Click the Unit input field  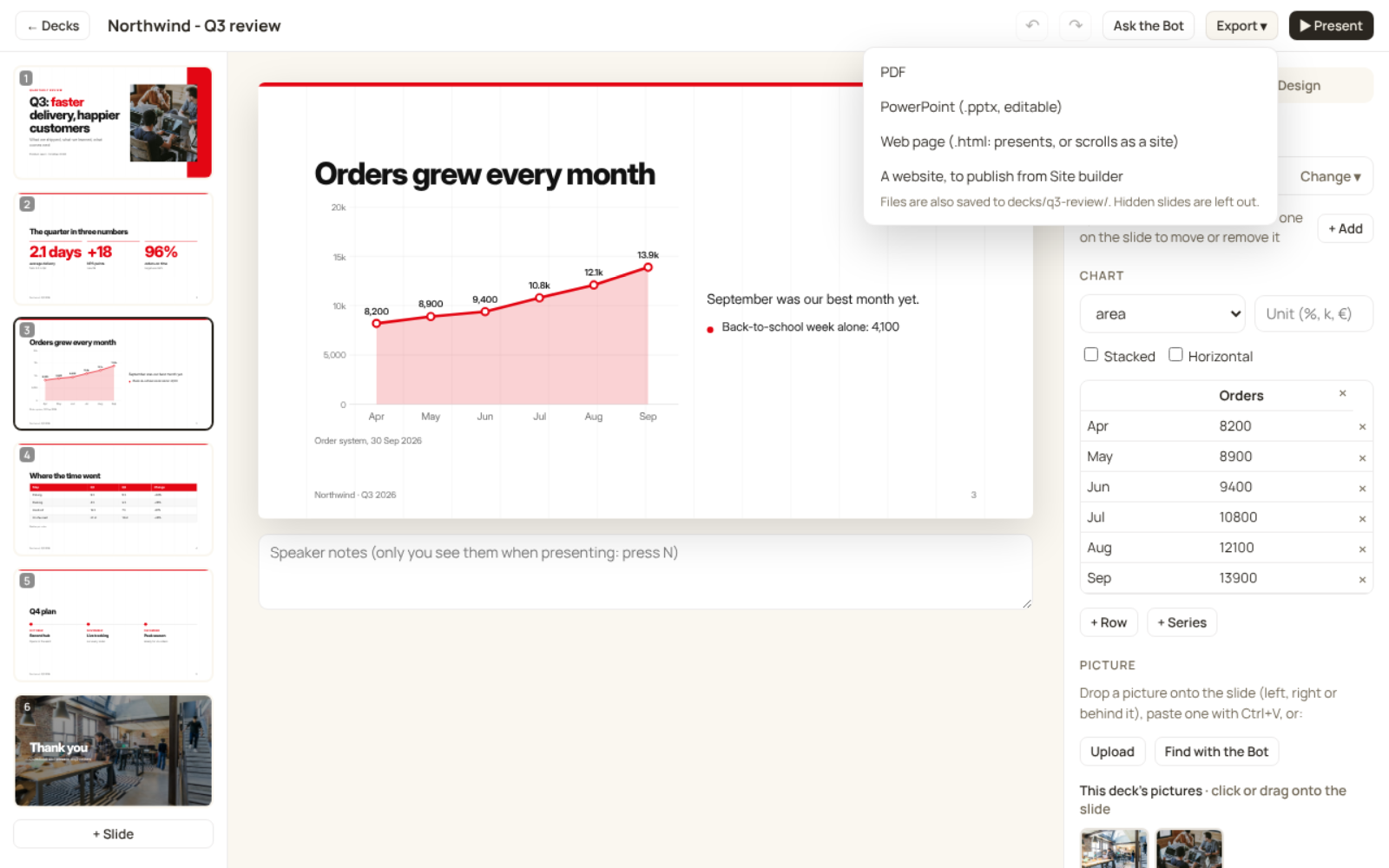coord(1313,313)
